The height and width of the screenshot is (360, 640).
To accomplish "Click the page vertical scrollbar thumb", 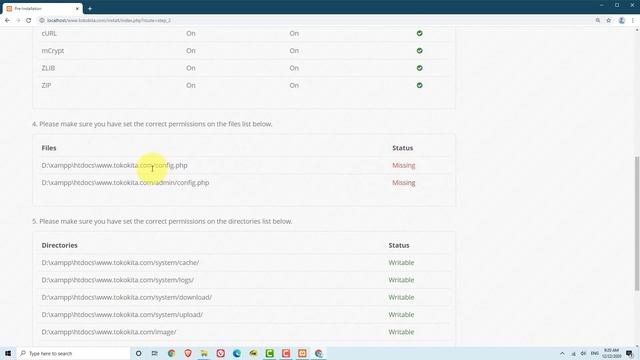I will 637,223.
